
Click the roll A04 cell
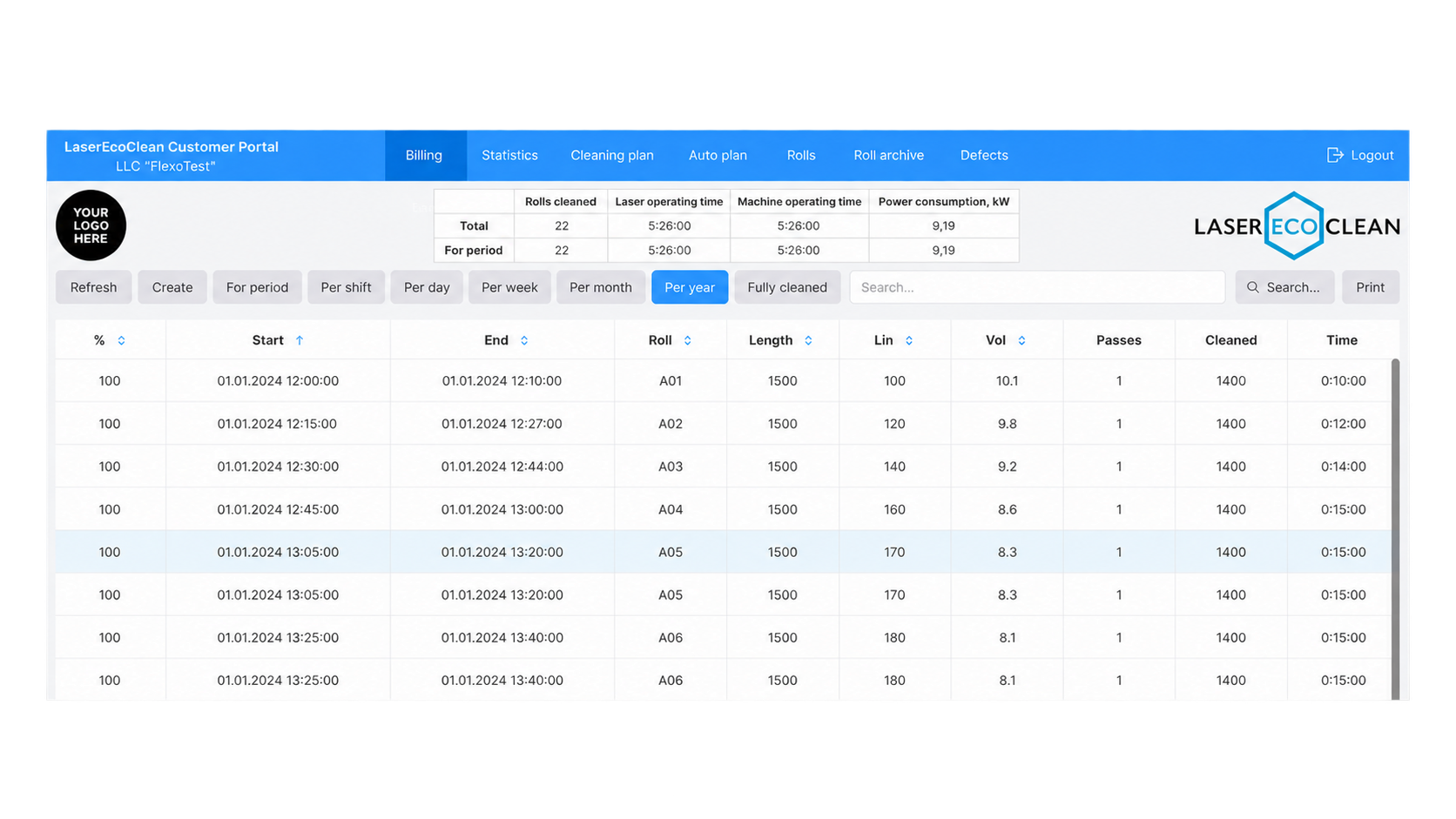pyautogui.click(x=671, y=509)
